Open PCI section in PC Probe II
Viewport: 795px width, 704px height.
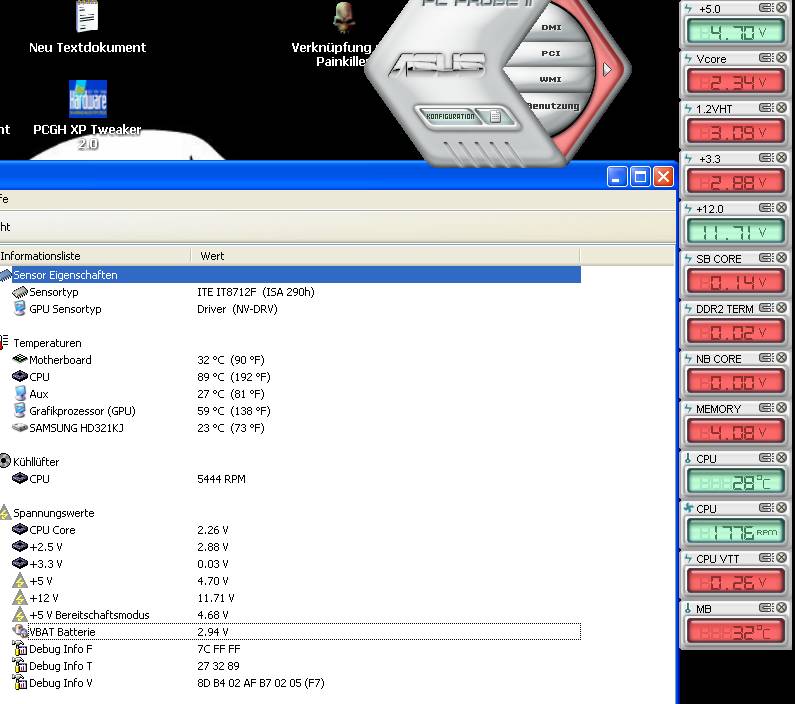(551, 53)
